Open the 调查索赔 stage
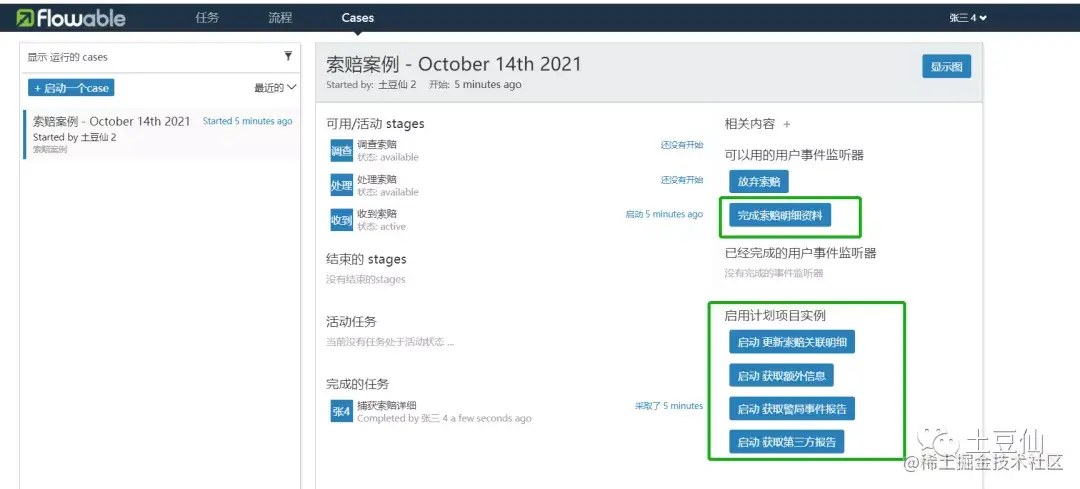1080x489 pixels. (377, 145)
